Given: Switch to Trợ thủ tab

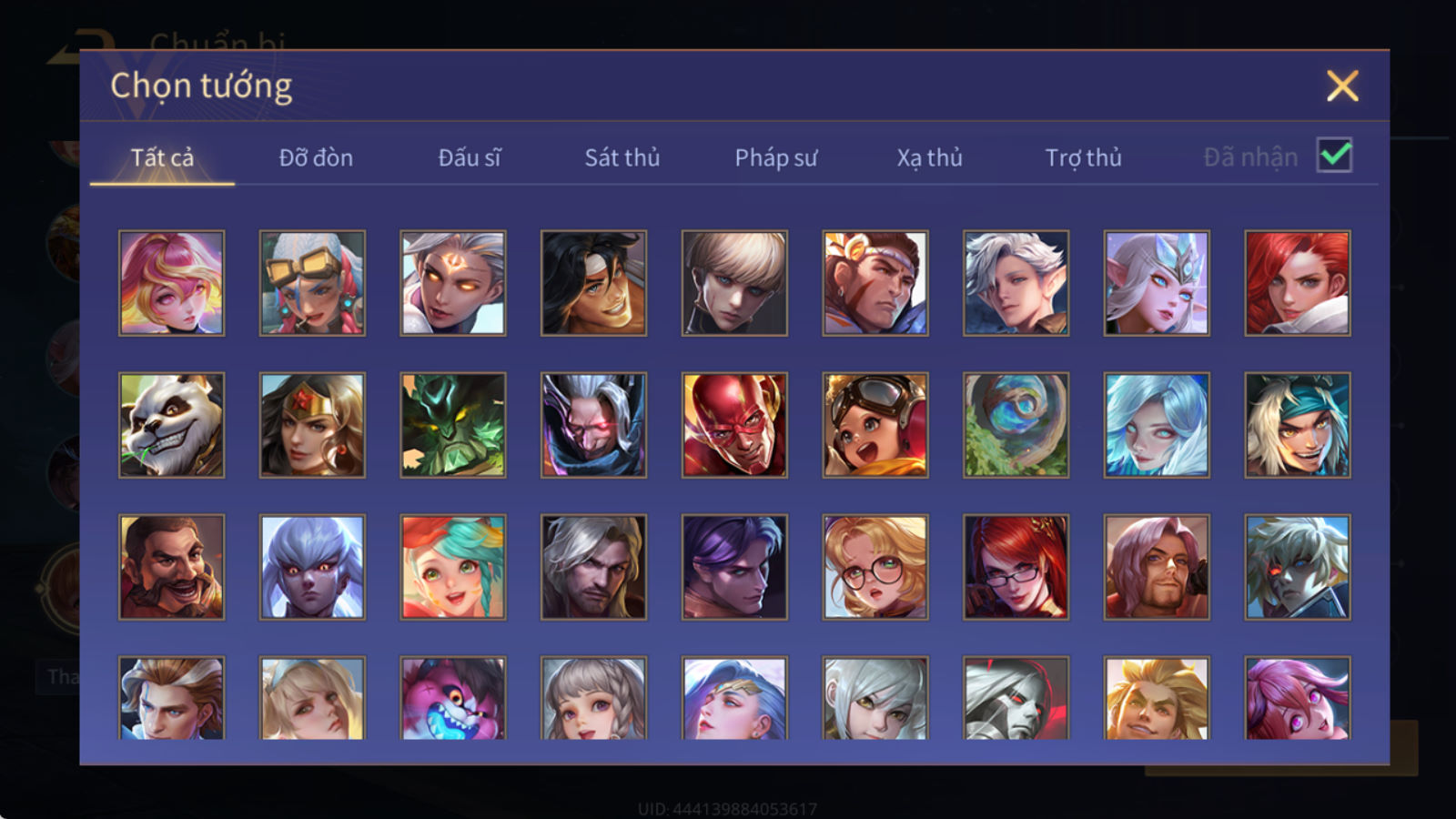Looking at the screenshot, I should click(x=1083, y=157).
